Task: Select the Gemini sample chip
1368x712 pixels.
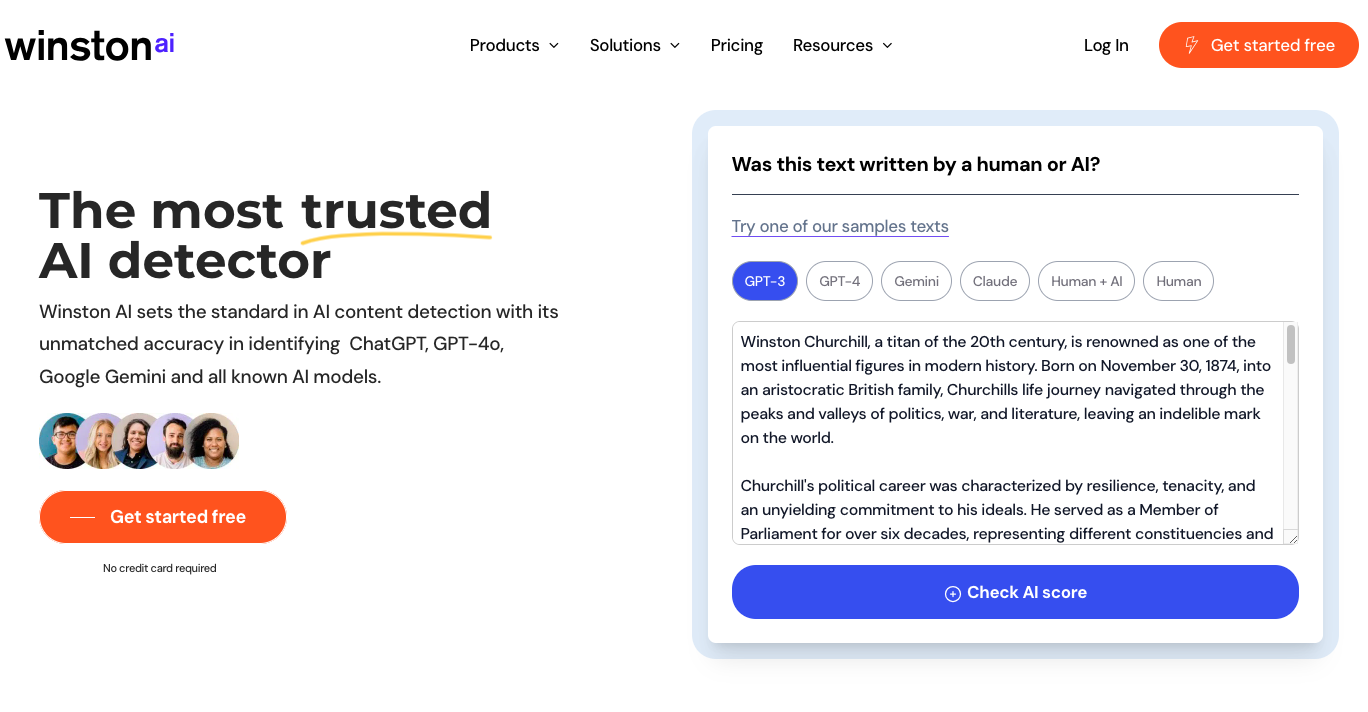Action: pyautogui.click(x=917, y=281)
